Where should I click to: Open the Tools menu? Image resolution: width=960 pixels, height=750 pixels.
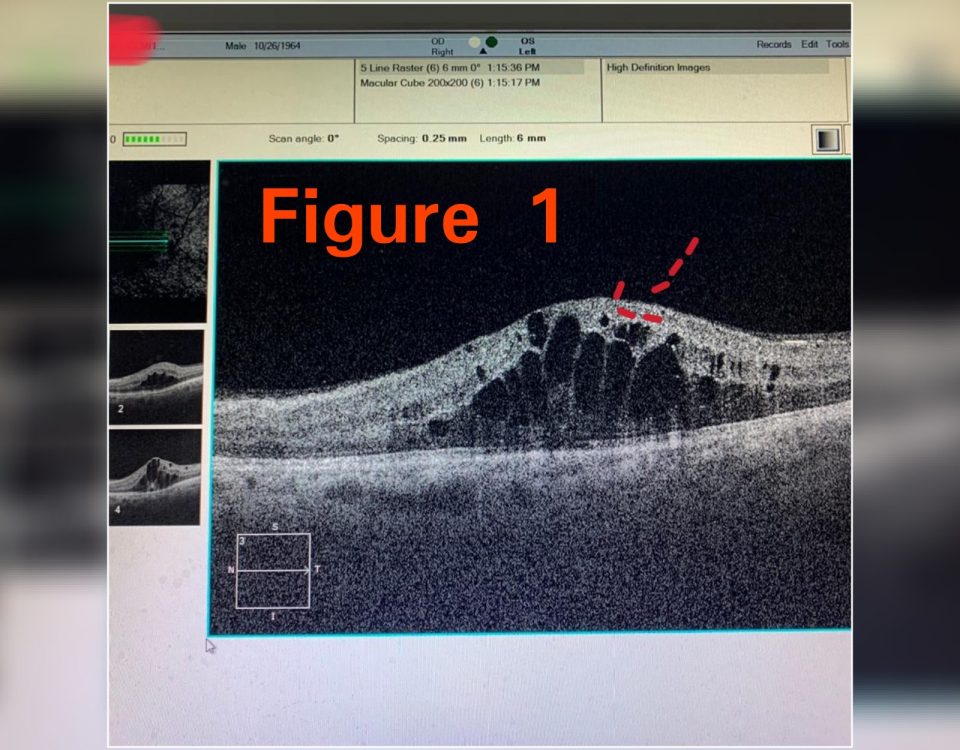pos(837,44)
